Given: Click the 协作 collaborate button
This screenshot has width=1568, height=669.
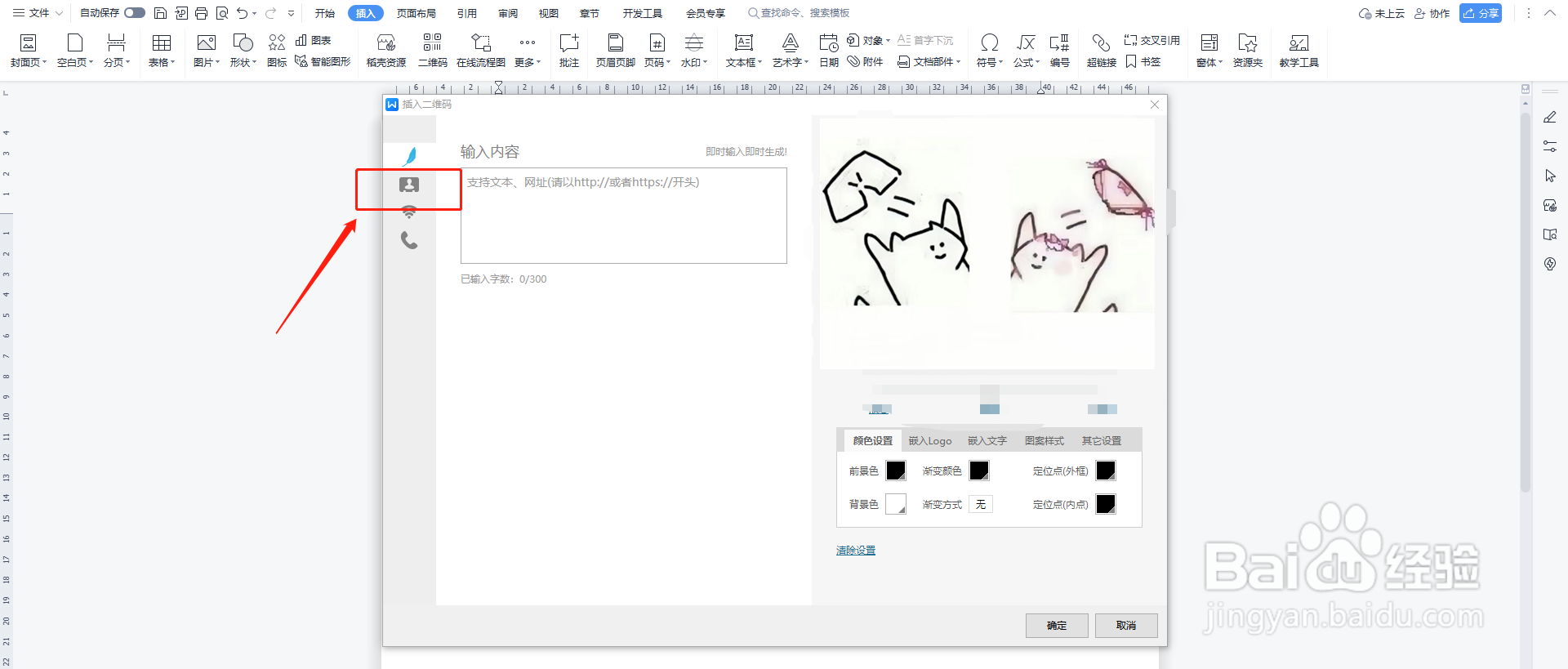Looking at the screenshot, I should 1432,13.
